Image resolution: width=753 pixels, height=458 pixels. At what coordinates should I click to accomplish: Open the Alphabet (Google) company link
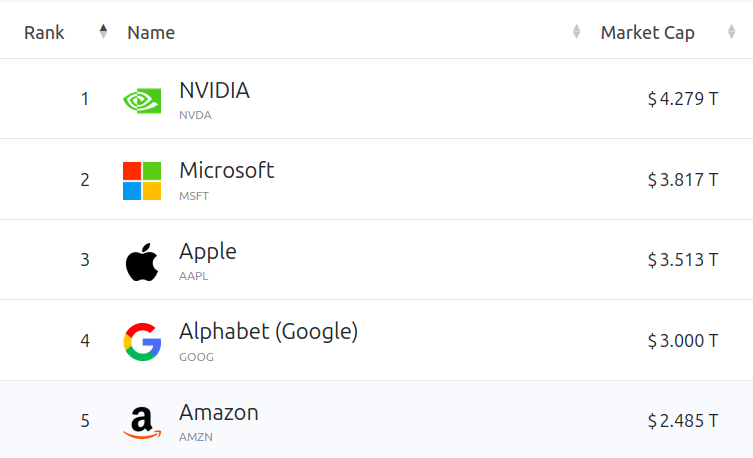[x=268, y=331]
